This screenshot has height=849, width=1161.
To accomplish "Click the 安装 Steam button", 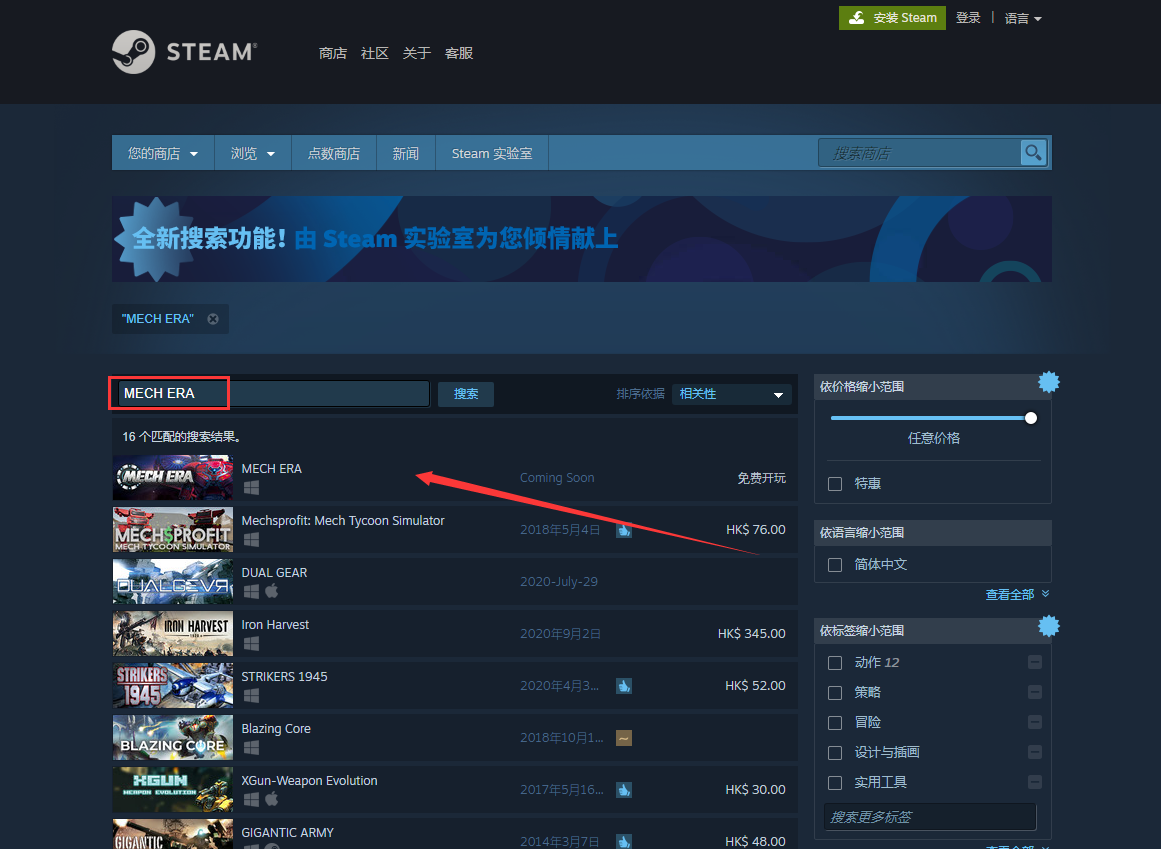I will (892, 18).
